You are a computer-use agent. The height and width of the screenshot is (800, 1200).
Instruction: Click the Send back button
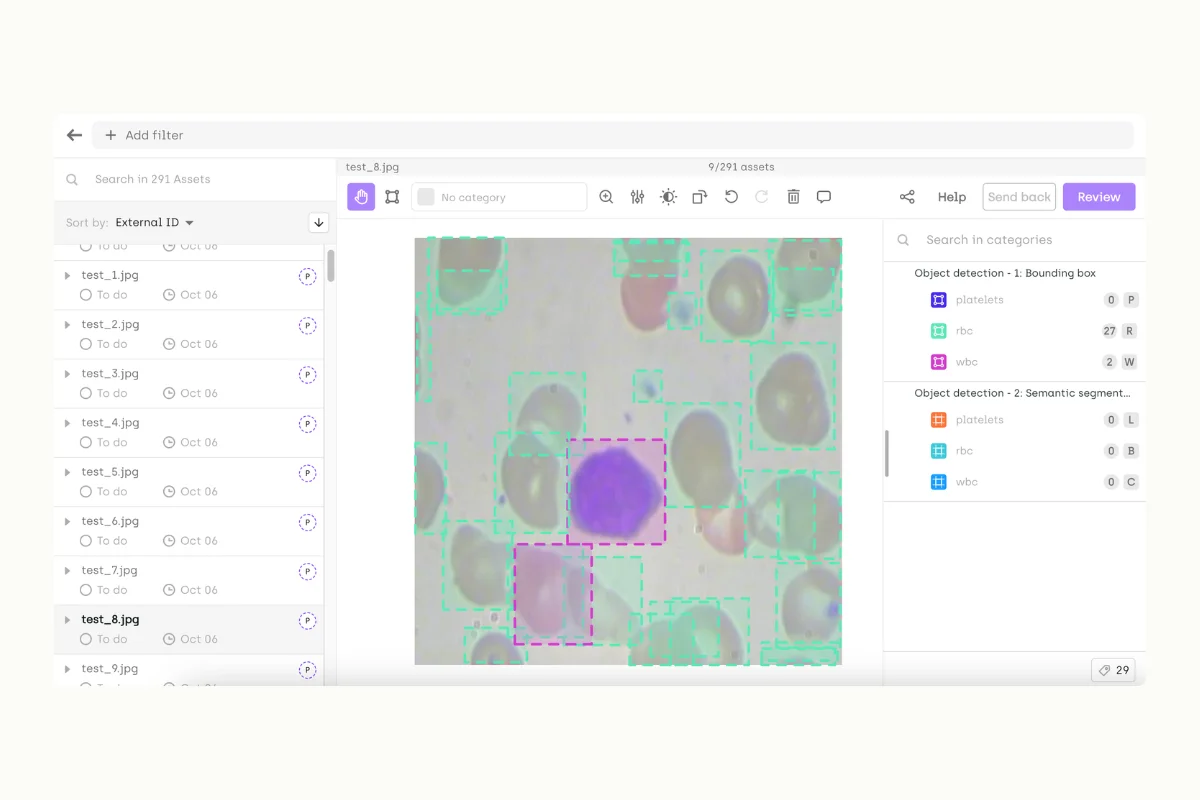pos(1019,197)
